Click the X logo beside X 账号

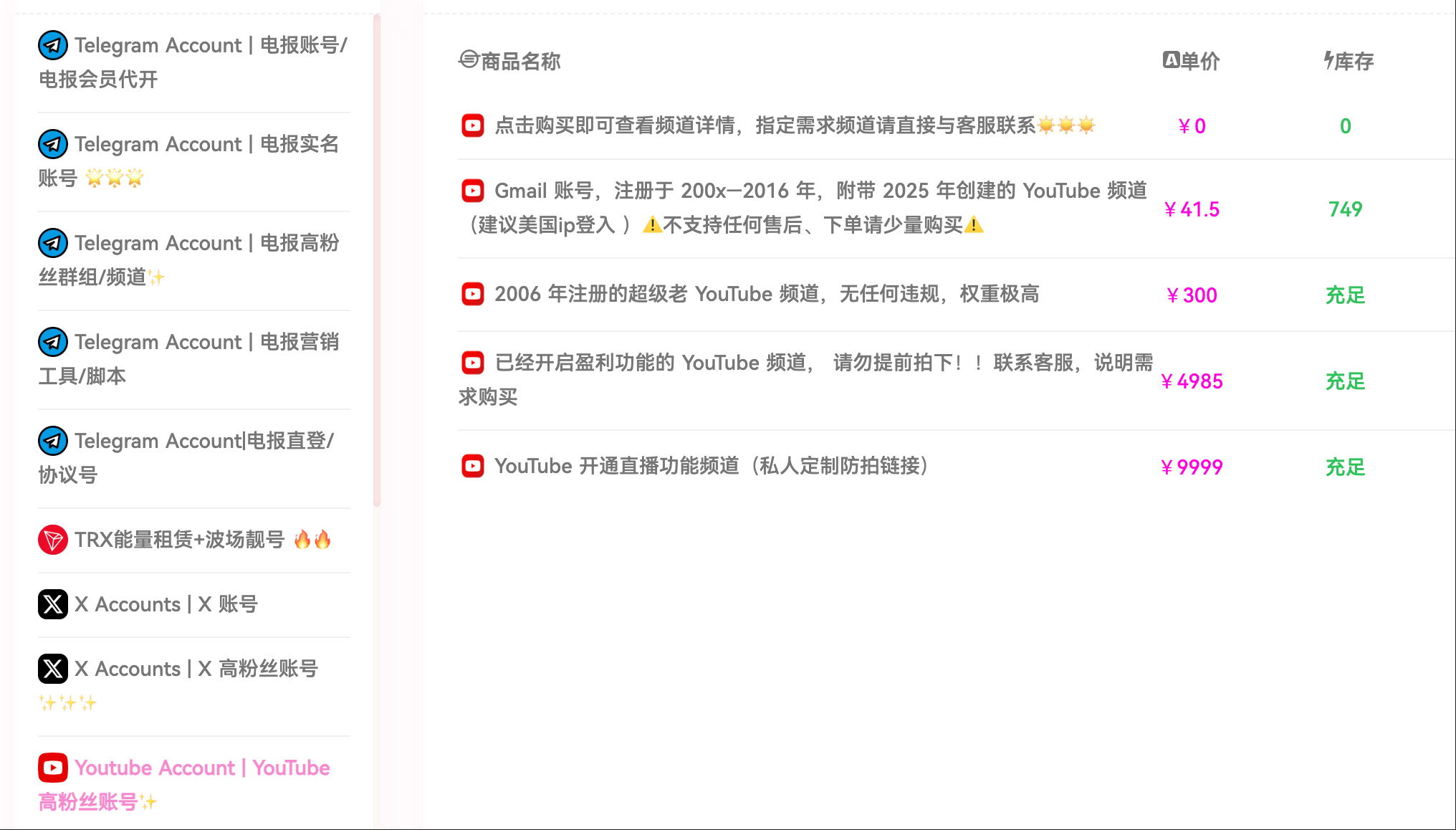pos(53,604)
